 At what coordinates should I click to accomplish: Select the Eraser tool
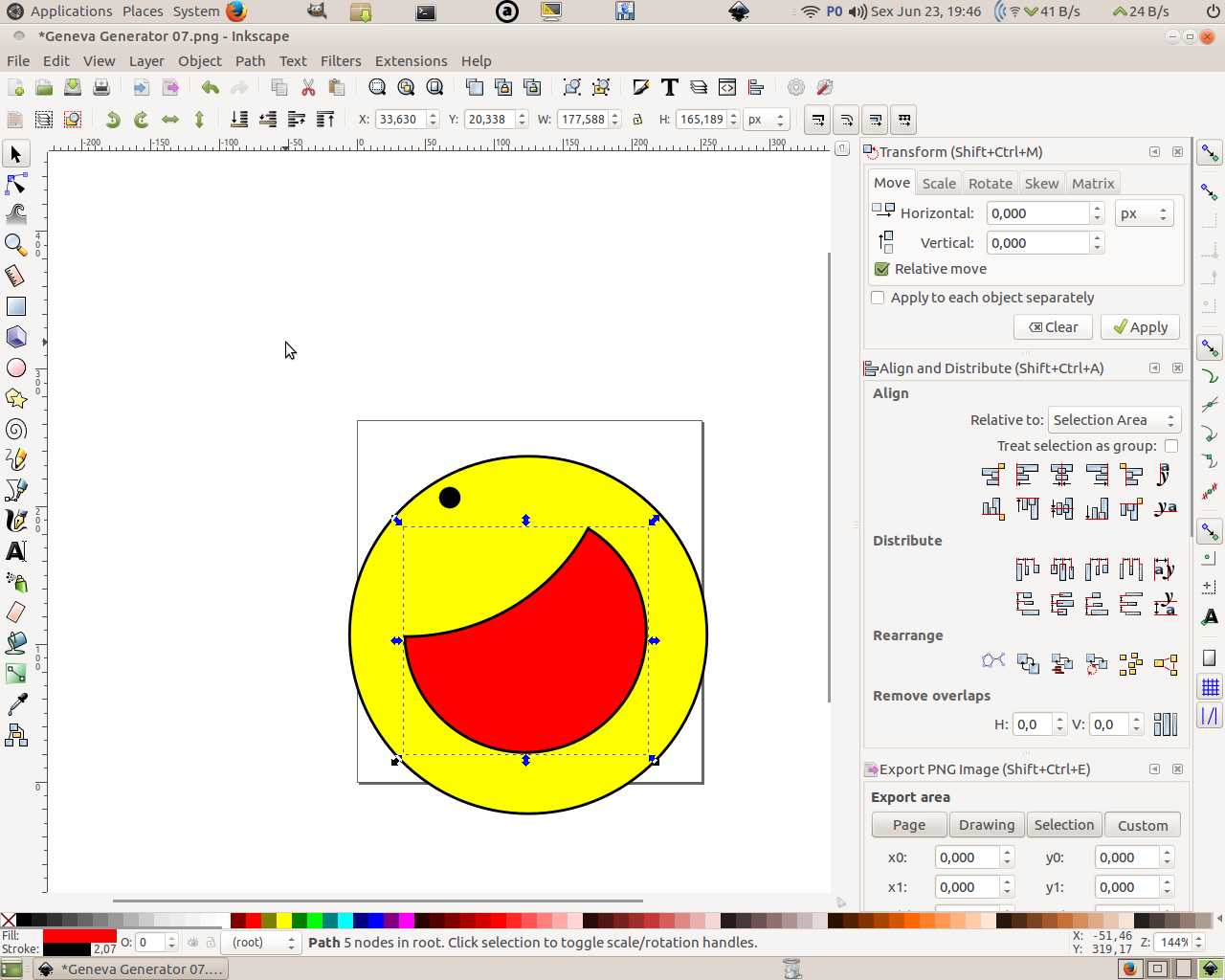pos(16,612)
